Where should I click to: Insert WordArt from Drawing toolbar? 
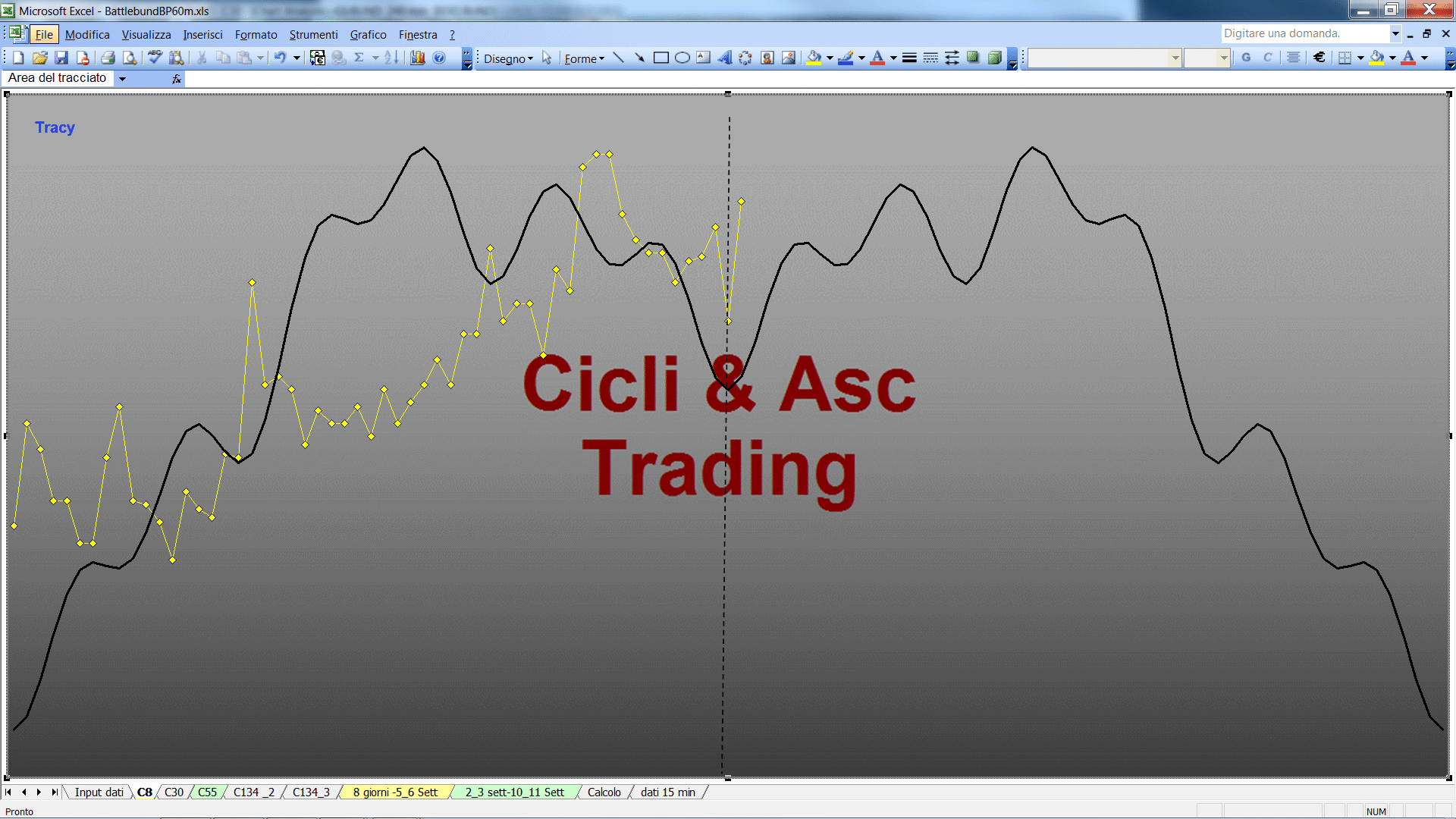725,58
